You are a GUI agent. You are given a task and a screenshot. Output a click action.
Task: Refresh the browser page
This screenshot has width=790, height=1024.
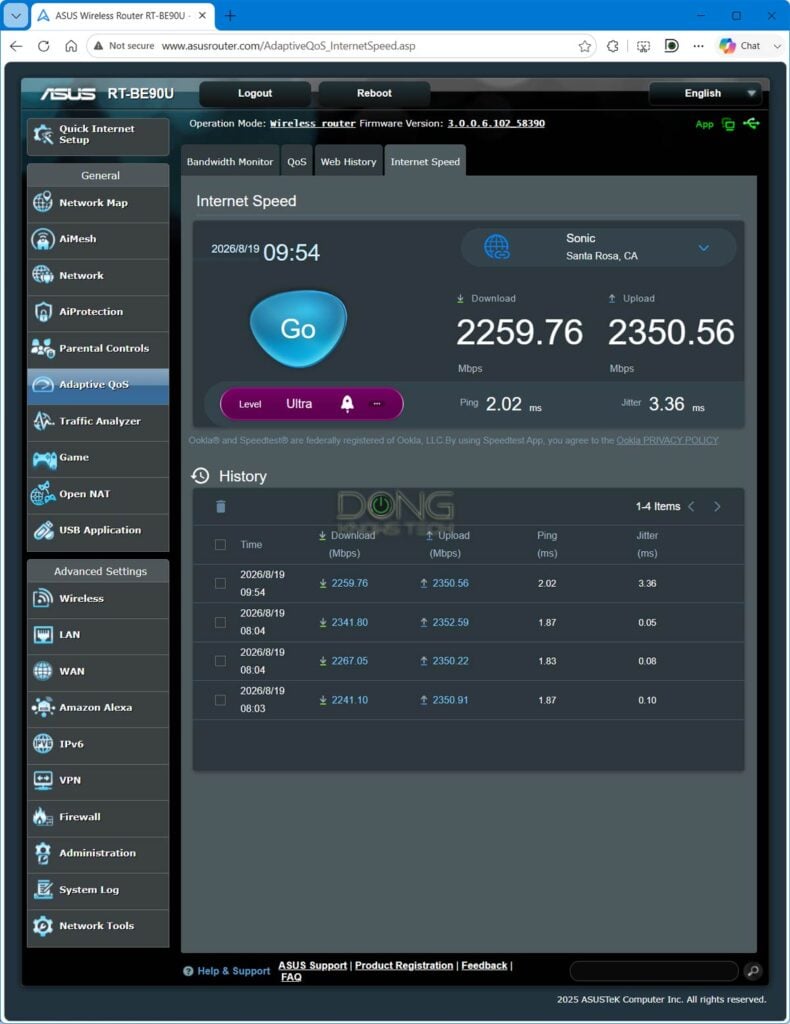(x=44, y=46)
